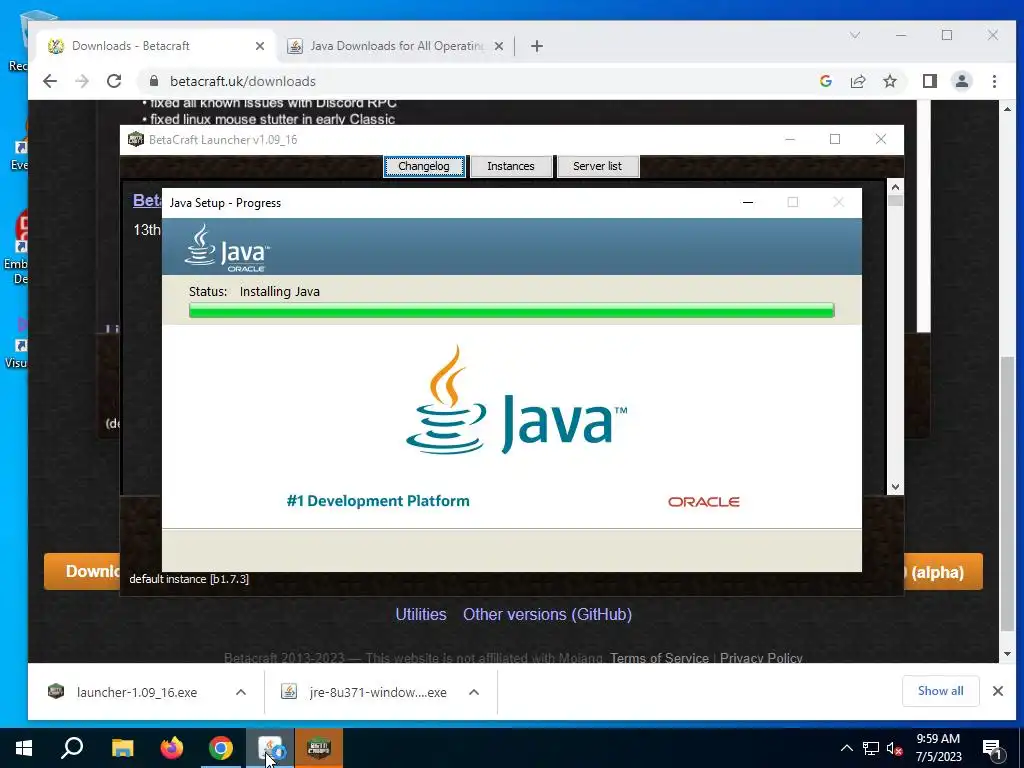Viewport: 1024px width, 768px height.
Task: Close the Downloads - Betacraft tab
Action: (259, 46)
